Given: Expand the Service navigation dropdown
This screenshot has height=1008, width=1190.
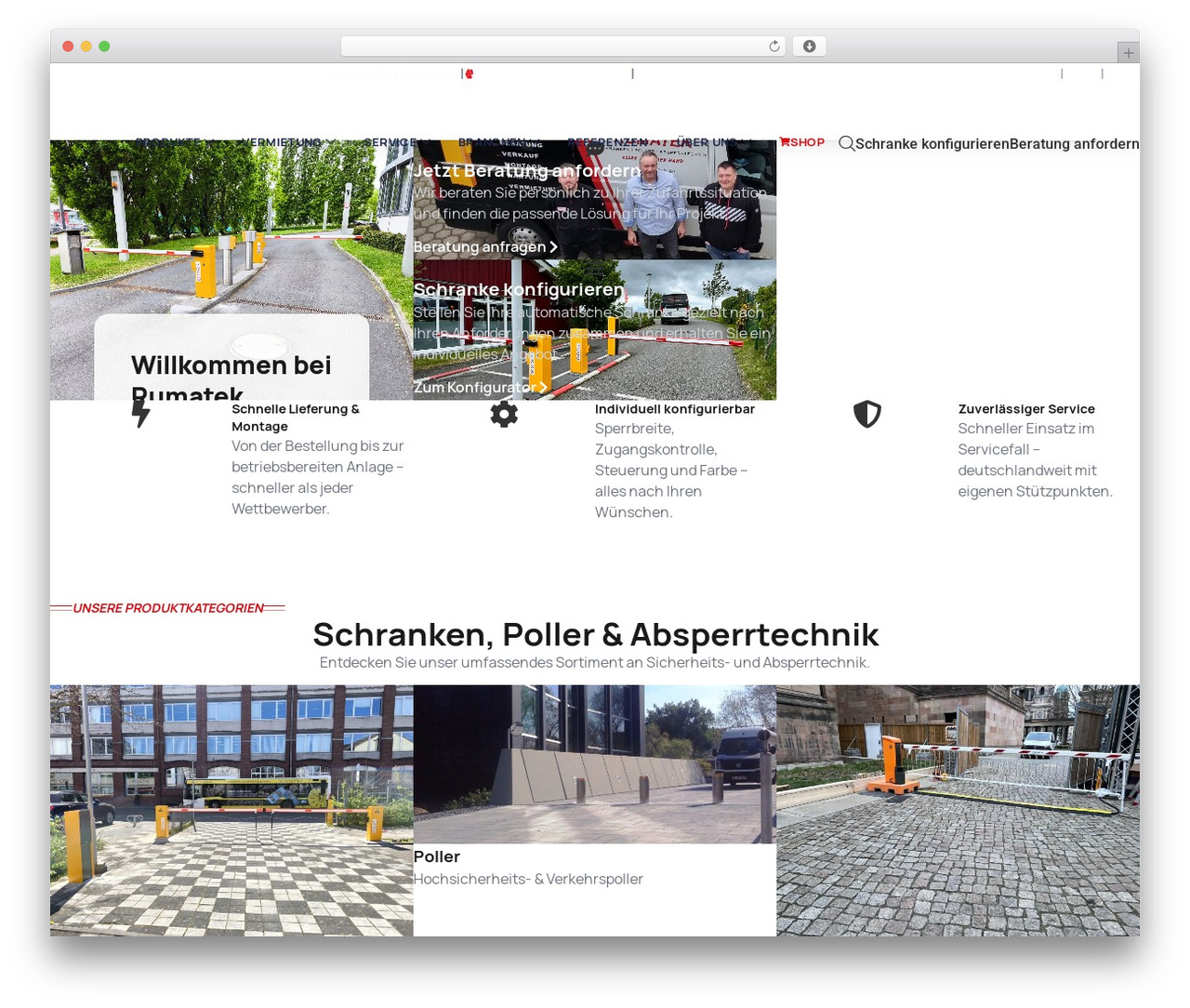Looking at the screenshot, I should 397,142.
